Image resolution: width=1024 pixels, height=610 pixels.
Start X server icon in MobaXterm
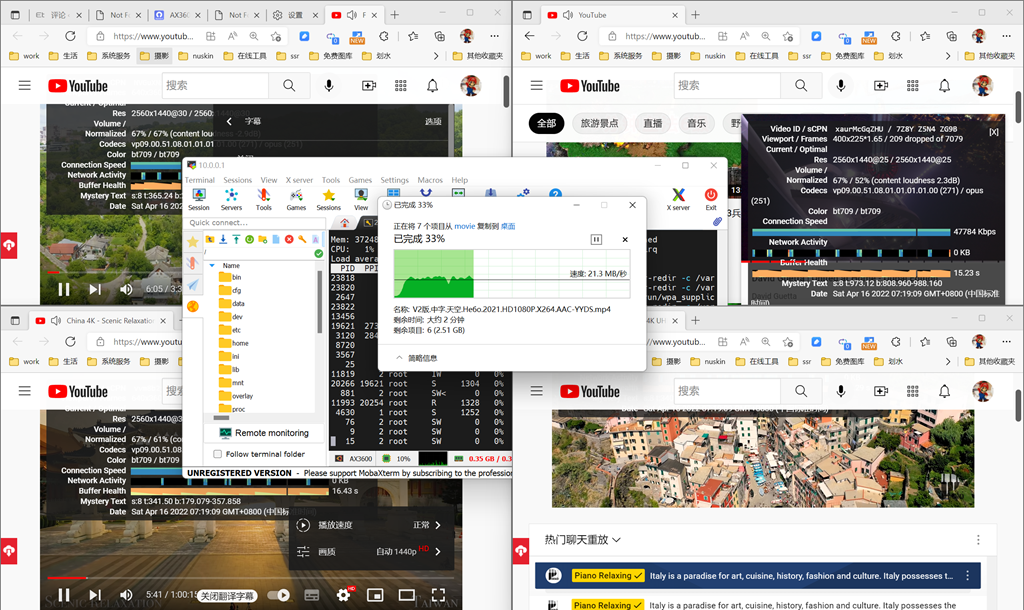(678, 199)
